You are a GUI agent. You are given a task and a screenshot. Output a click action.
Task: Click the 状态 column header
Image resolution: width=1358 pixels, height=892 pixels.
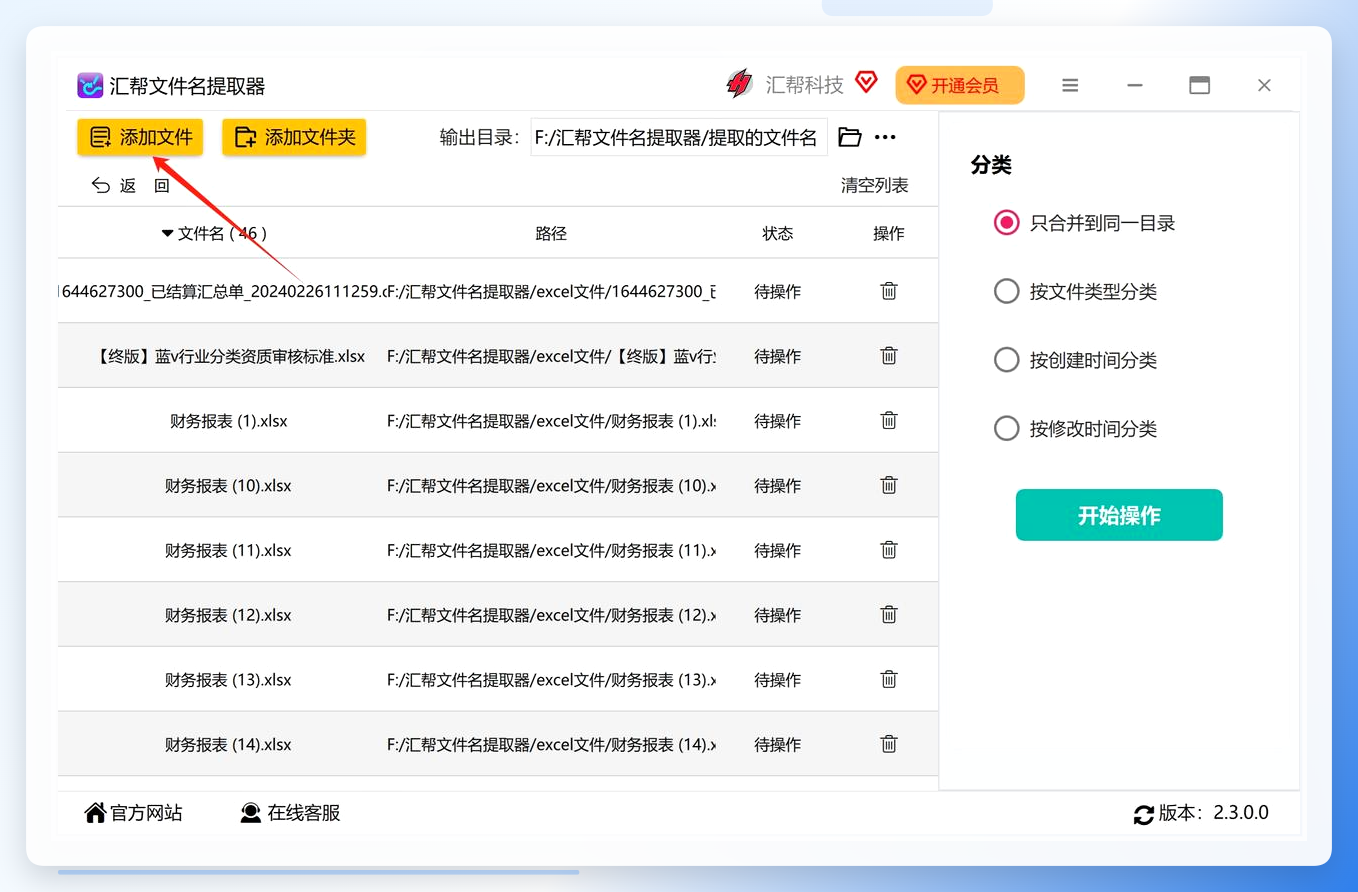point(777,233)
